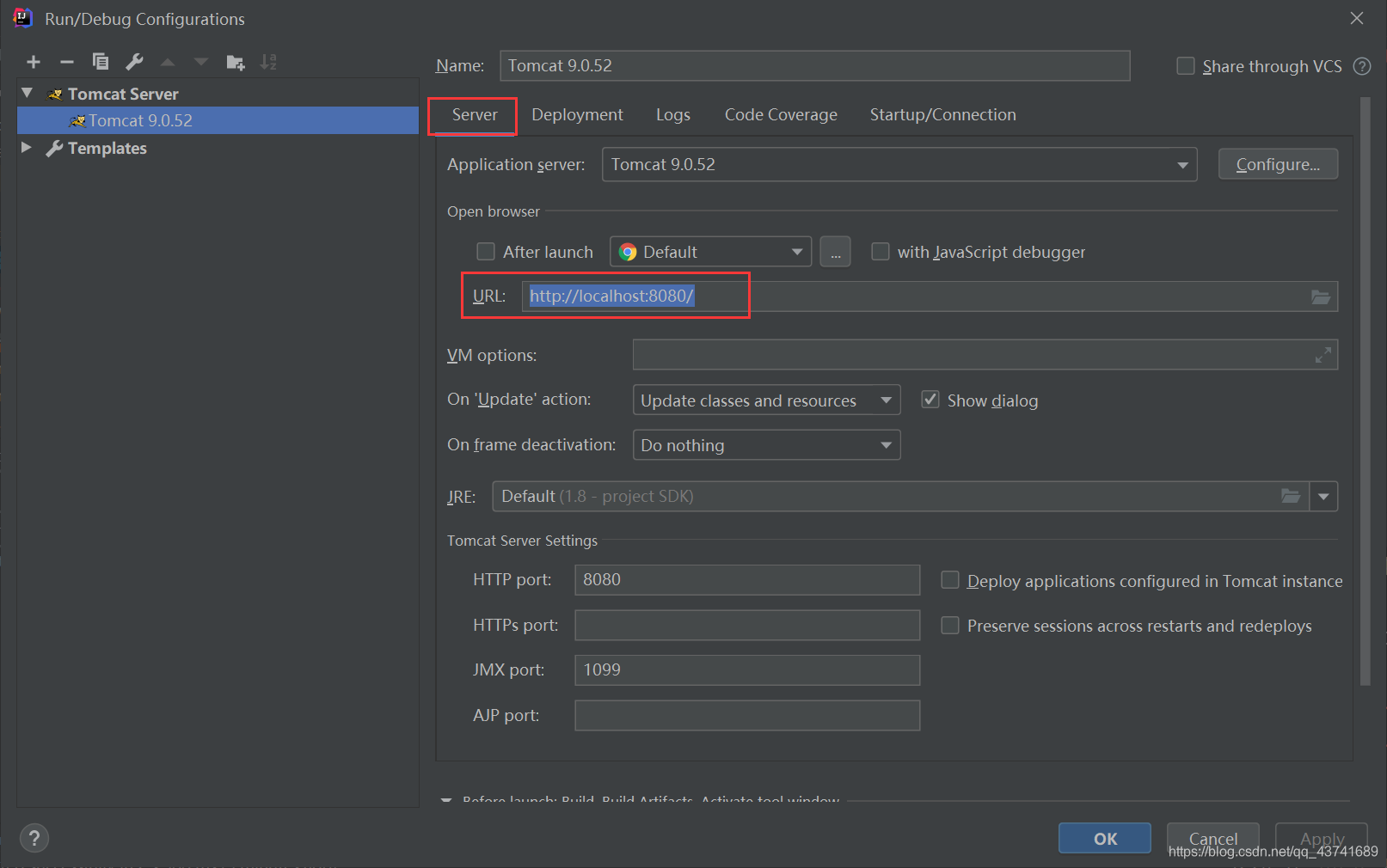Enable Share through VCS checkbox
The image size is (1387, 868).
(1186, 66)
